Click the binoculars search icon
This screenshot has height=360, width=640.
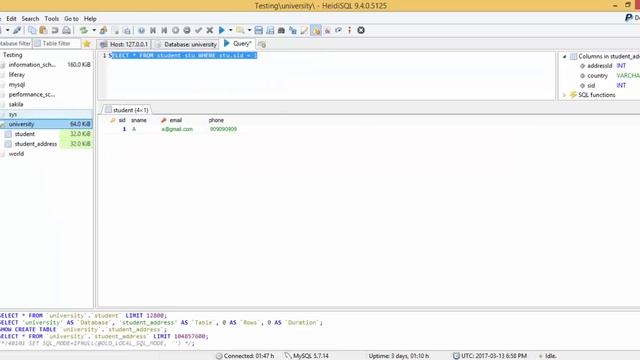281,30
